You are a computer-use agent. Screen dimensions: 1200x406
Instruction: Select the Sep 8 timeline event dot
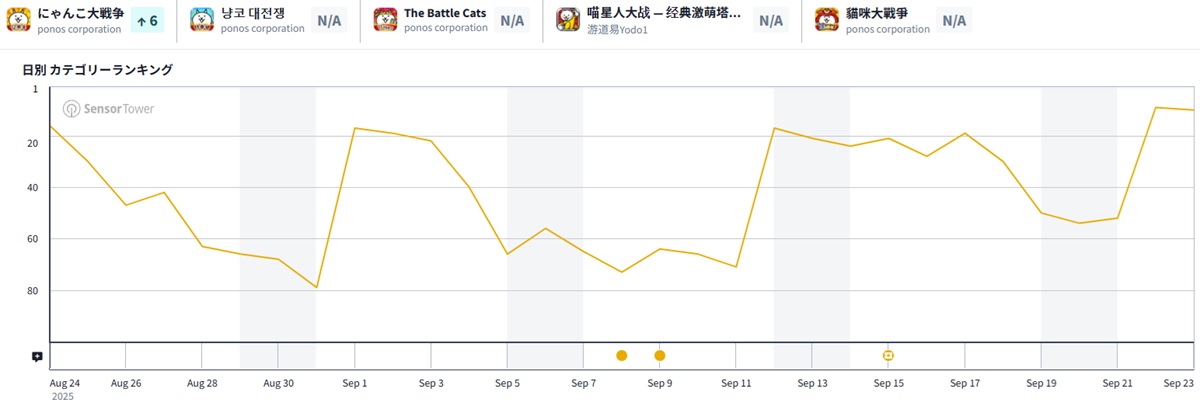point(622,355)
